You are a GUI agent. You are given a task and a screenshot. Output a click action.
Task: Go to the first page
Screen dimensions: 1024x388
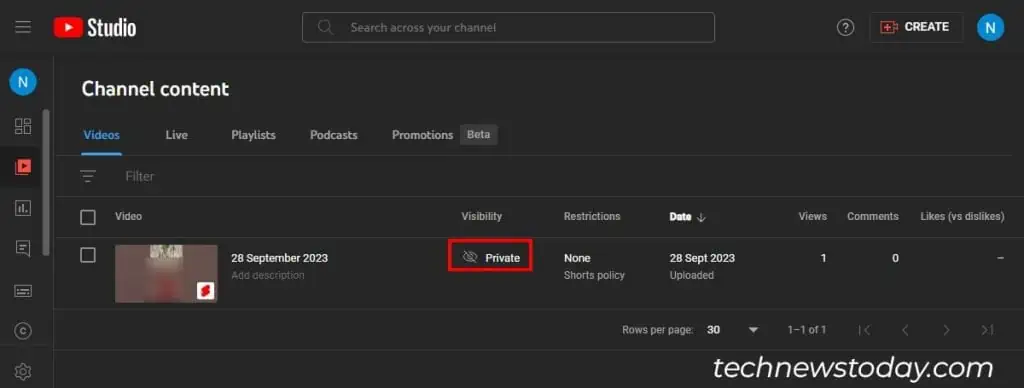[x=864, y=330]
